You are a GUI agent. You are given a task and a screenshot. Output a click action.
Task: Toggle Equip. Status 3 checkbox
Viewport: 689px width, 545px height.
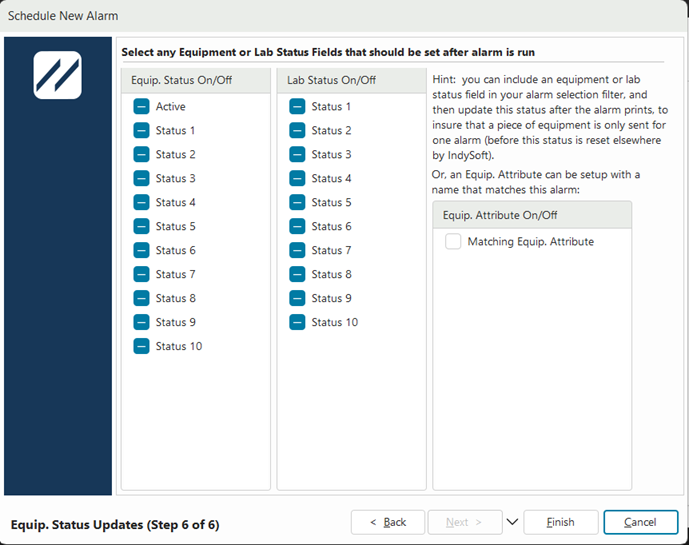click(141, 178)
